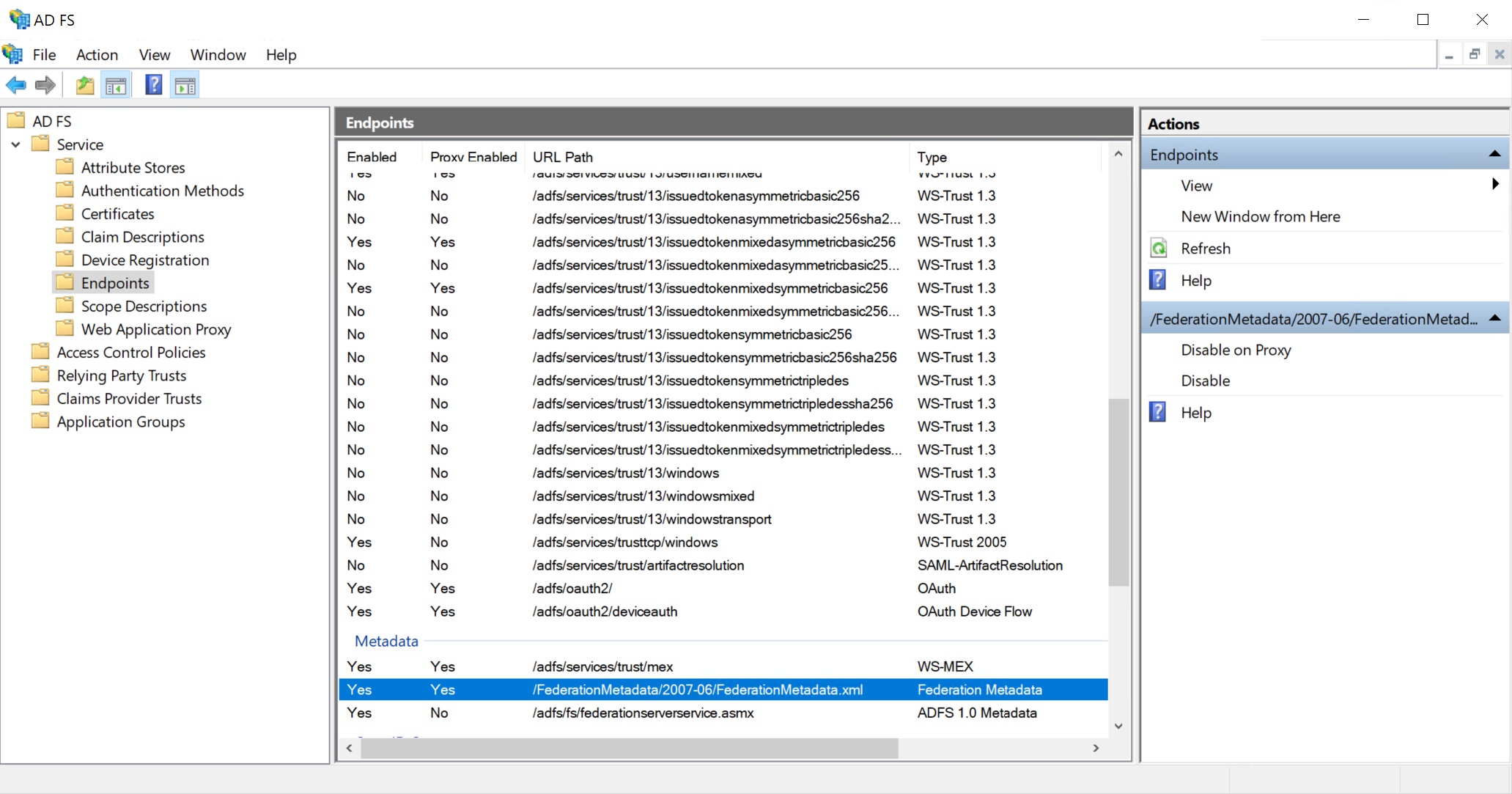
Task: Collapse the FederationMetadata actions section
Action: 1494,318
